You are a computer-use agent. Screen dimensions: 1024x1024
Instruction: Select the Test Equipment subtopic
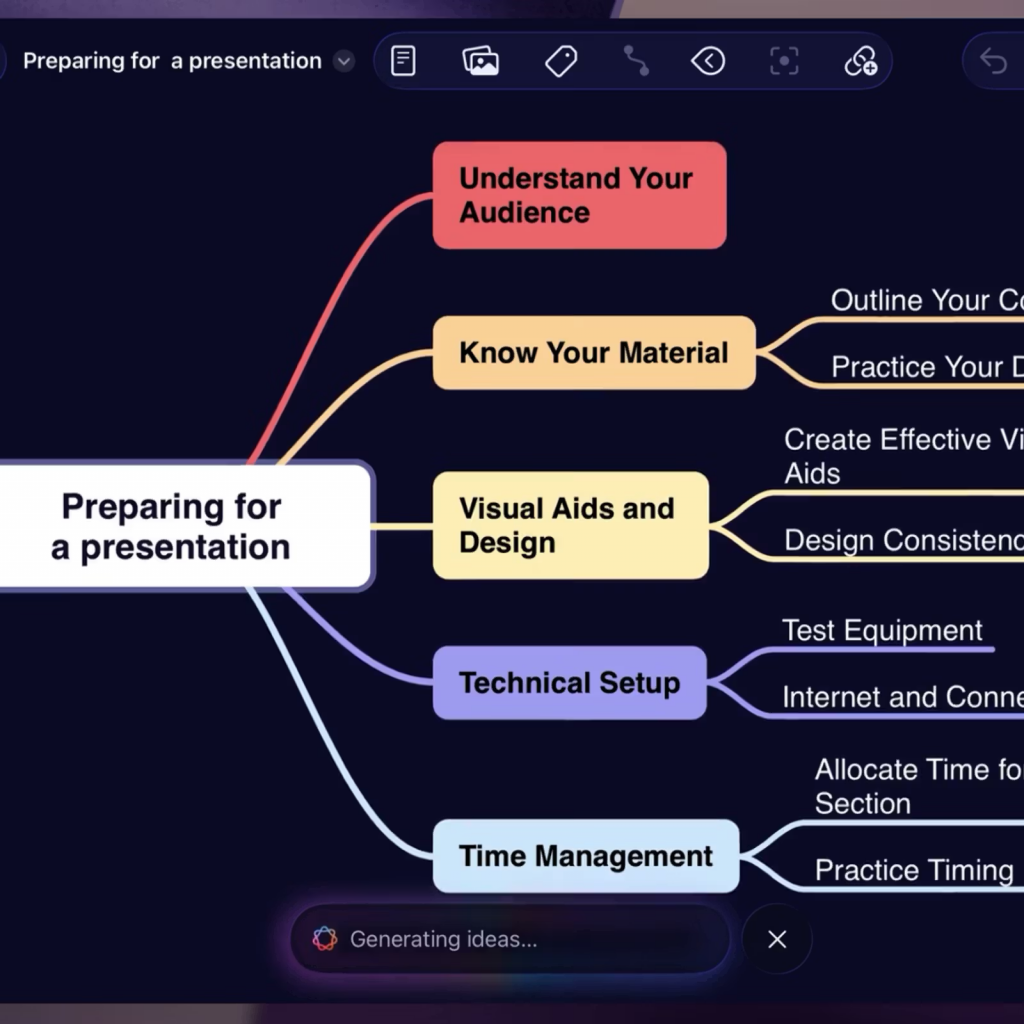881,631
